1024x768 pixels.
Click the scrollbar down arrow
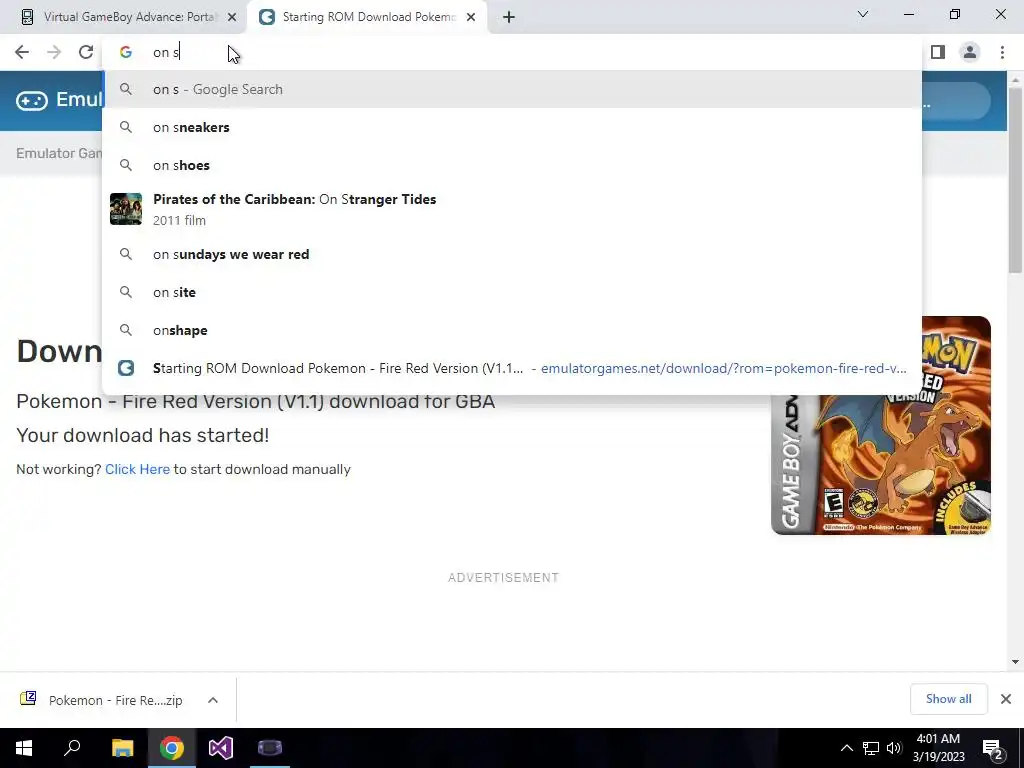pyautogui.click(x=1015, y=662)
